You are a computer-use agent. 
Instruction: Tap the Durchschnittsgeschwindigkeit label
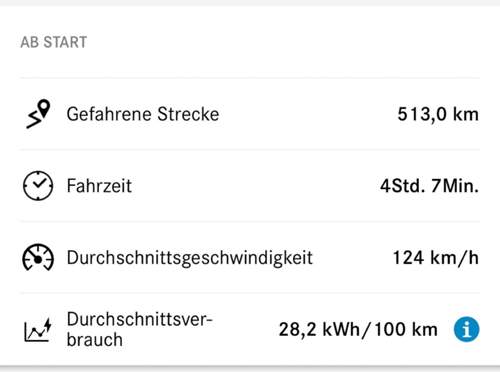(190, 258)
